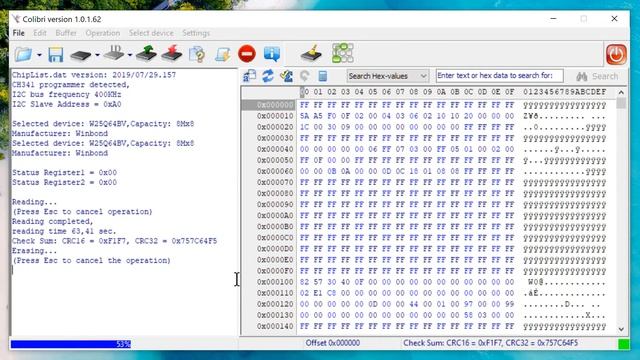
Task: Open the Operation menu
Action: [x=102, y=33]
